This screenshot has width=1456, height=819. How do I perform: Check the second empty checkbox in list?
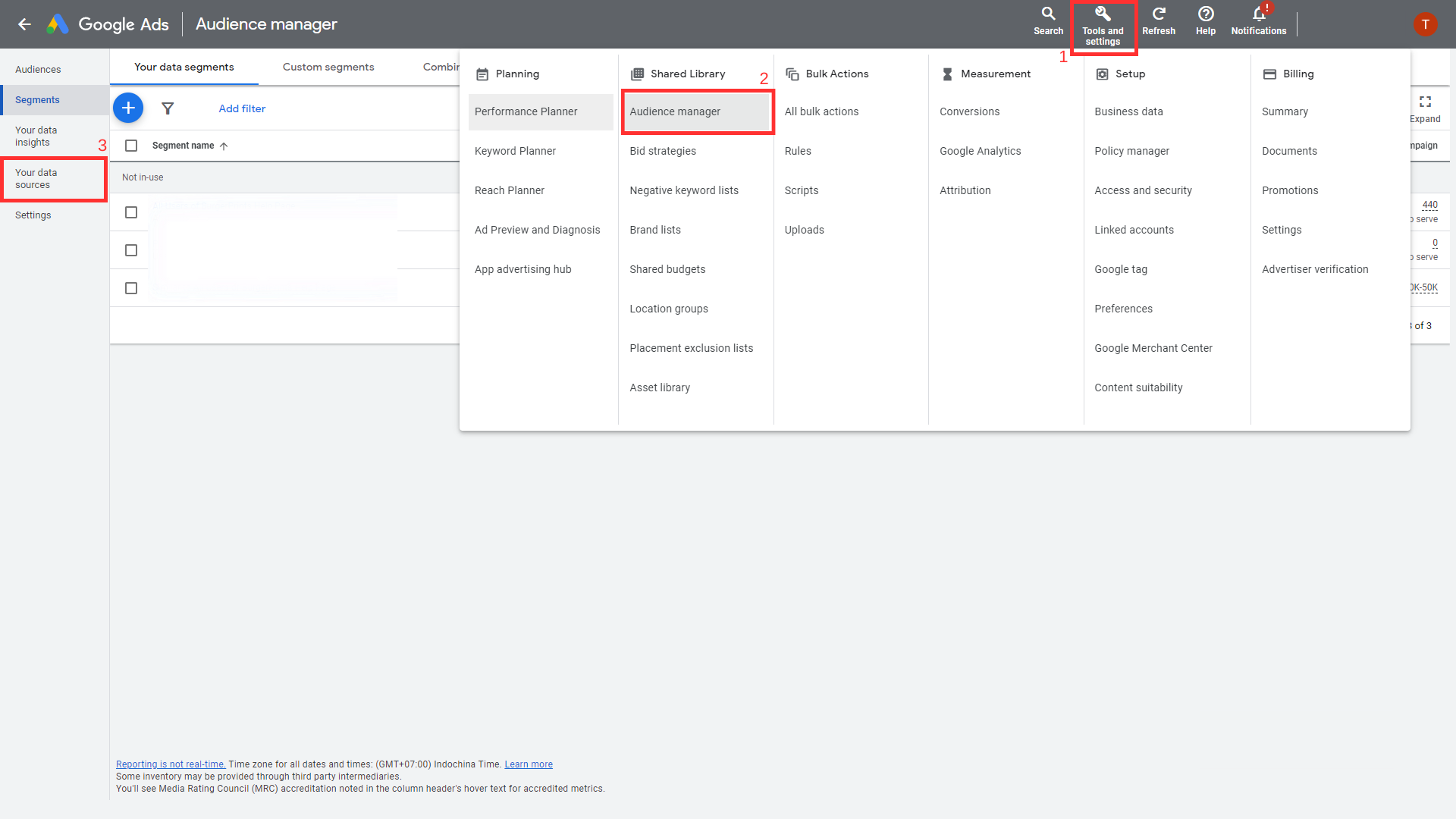131,250
